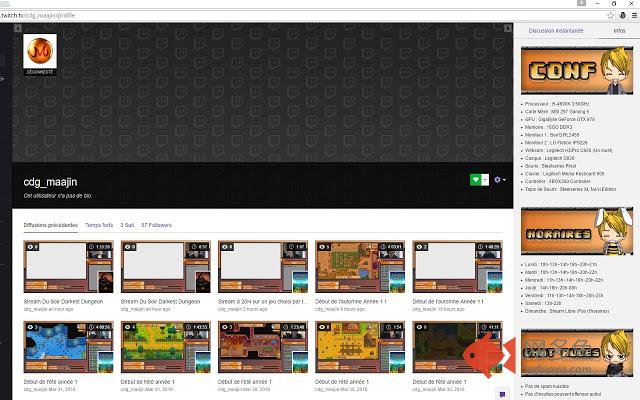The image size is (640, 400).
Task: Click the Lundi schedule line
Action: (x=560, y=264)
